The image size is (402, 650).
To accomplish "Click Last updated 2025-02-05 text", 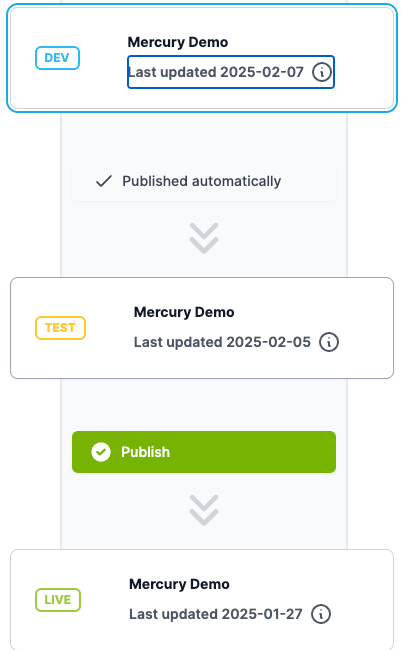I will (x=222, y=342).
